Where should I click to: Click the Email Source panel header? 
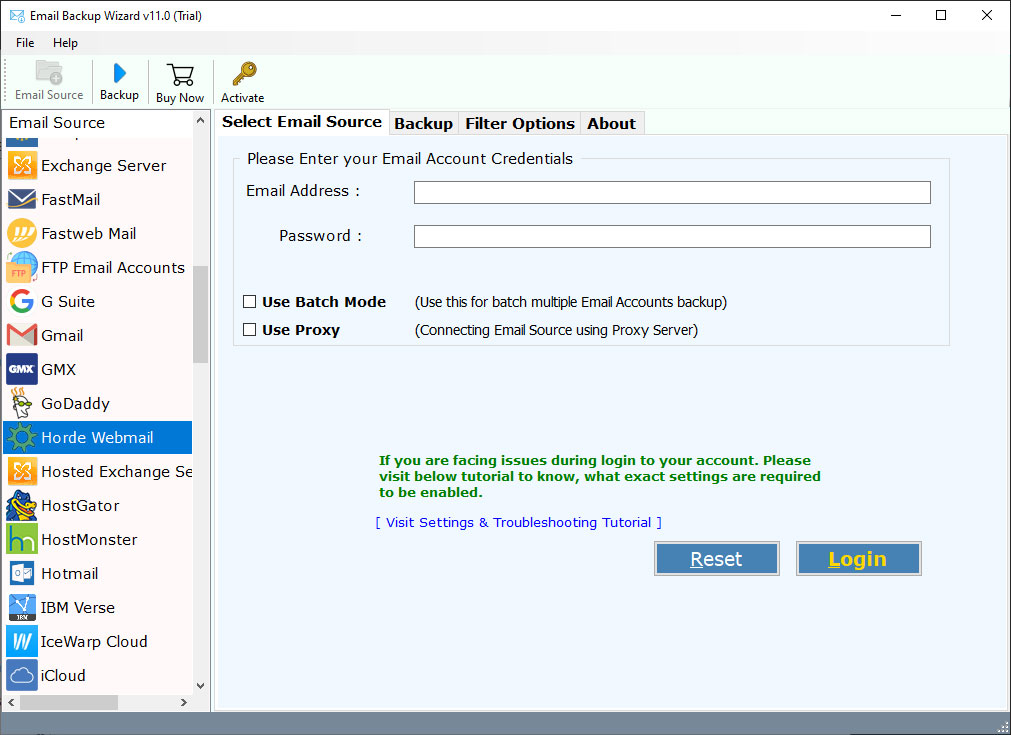pyautogui.click(x=97, y=122)
